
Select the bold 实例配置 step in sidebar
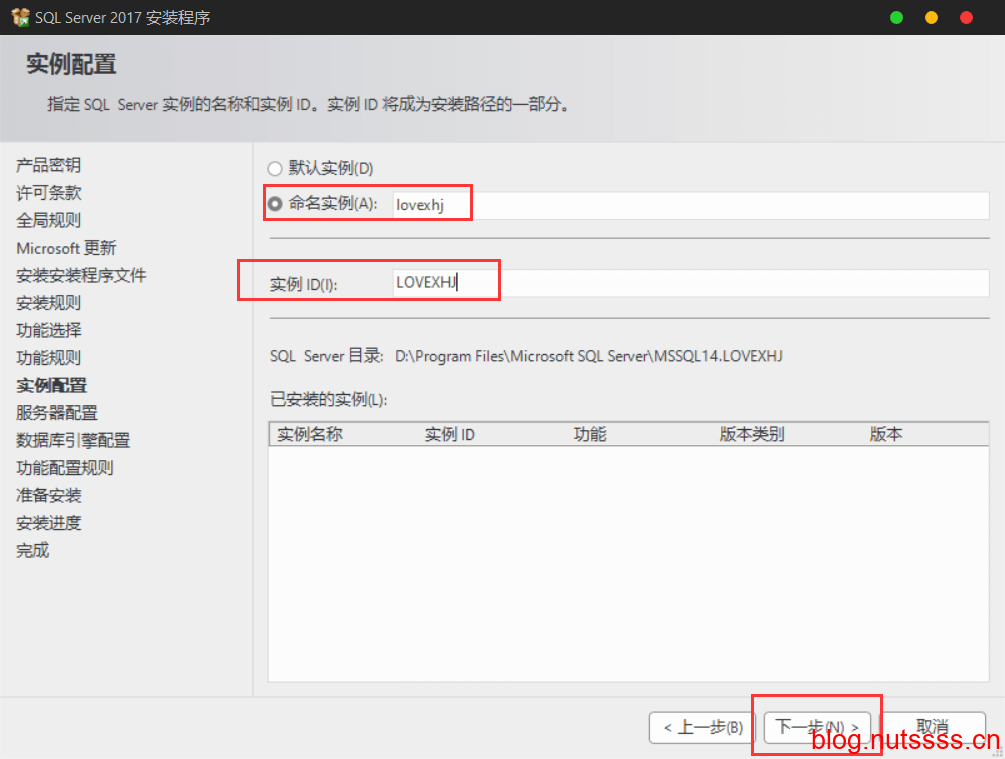coord(51,386)
